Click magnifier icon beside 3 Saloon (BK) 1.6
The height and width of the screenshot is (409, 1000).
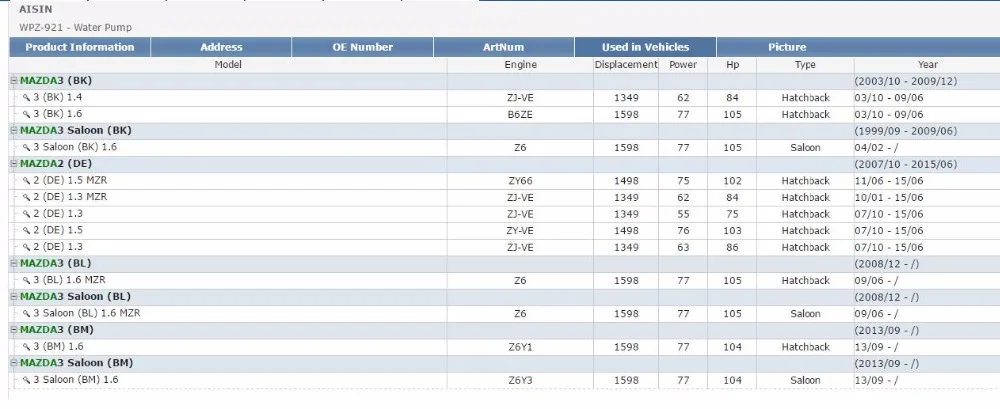pyautogui.click(x=26, y=148)
